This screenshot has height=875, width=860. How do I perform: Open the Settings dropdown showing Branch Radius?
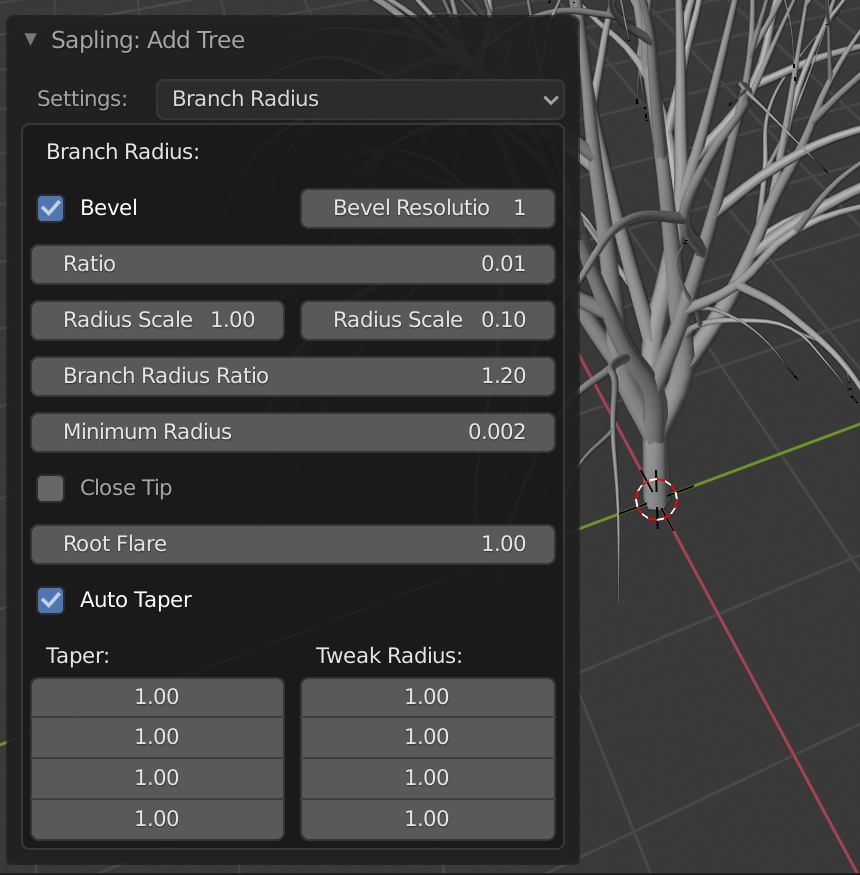coord(360,99)
